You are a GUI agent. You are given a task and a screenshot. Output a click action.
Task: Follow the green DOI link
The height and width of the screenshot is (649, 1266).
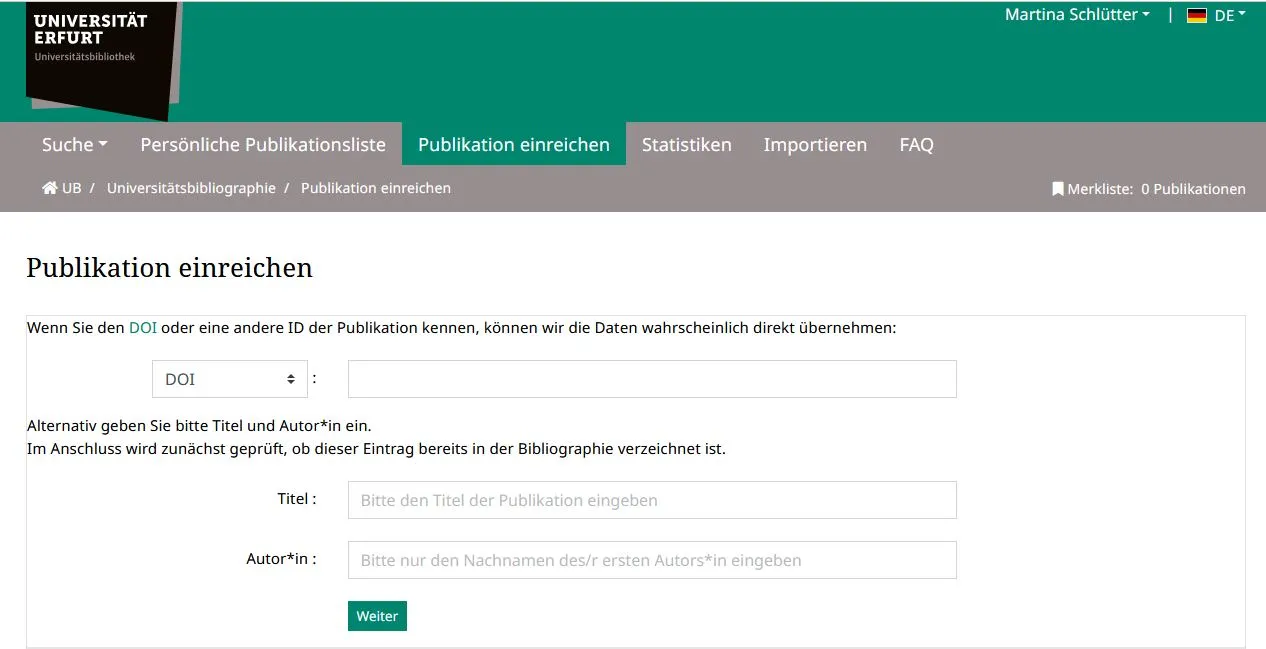point(143,328)
